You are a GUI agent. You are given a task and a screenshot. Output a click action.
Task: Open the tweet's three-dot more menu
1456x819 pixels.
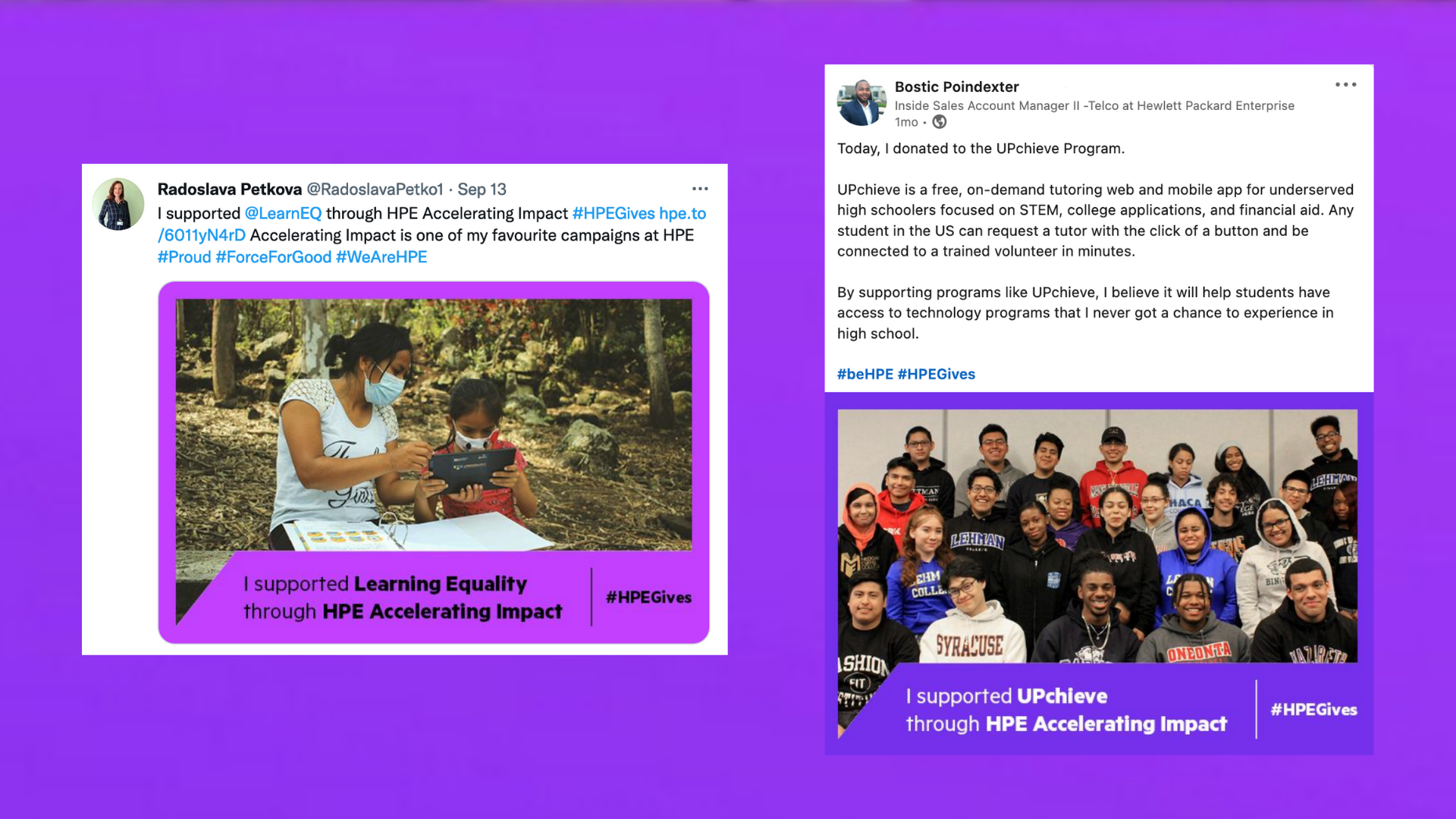(700, 189)
